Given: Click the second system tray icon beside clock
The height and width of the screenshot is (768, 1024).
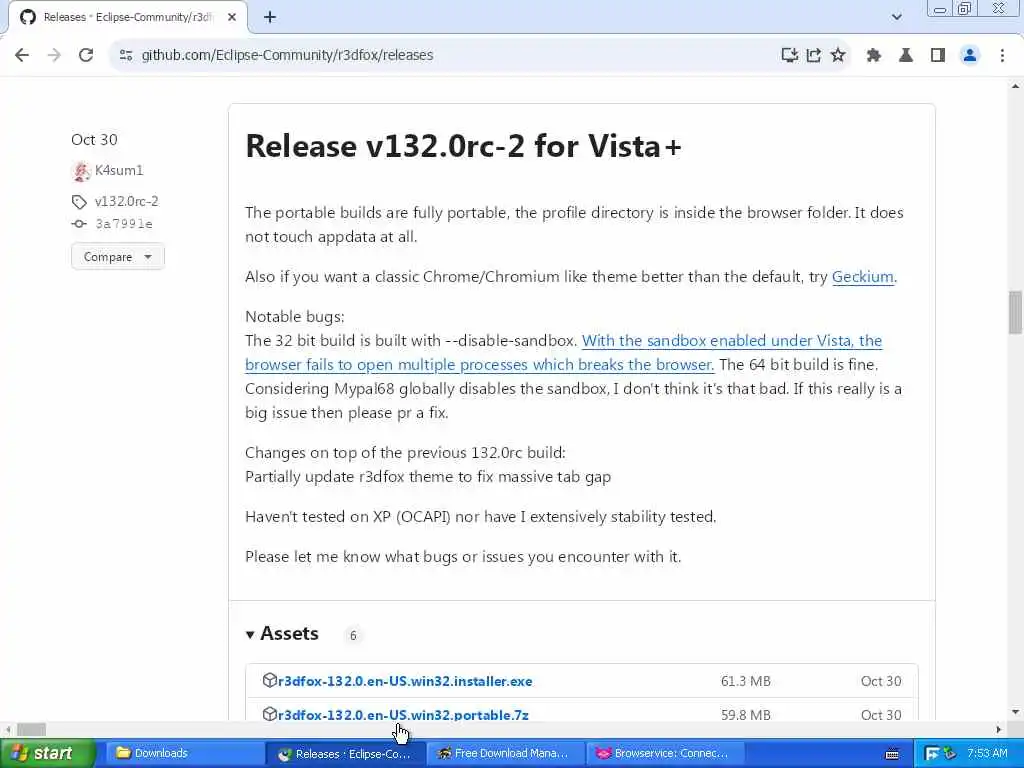Looking at the screenshot, I should coord(950,754).
